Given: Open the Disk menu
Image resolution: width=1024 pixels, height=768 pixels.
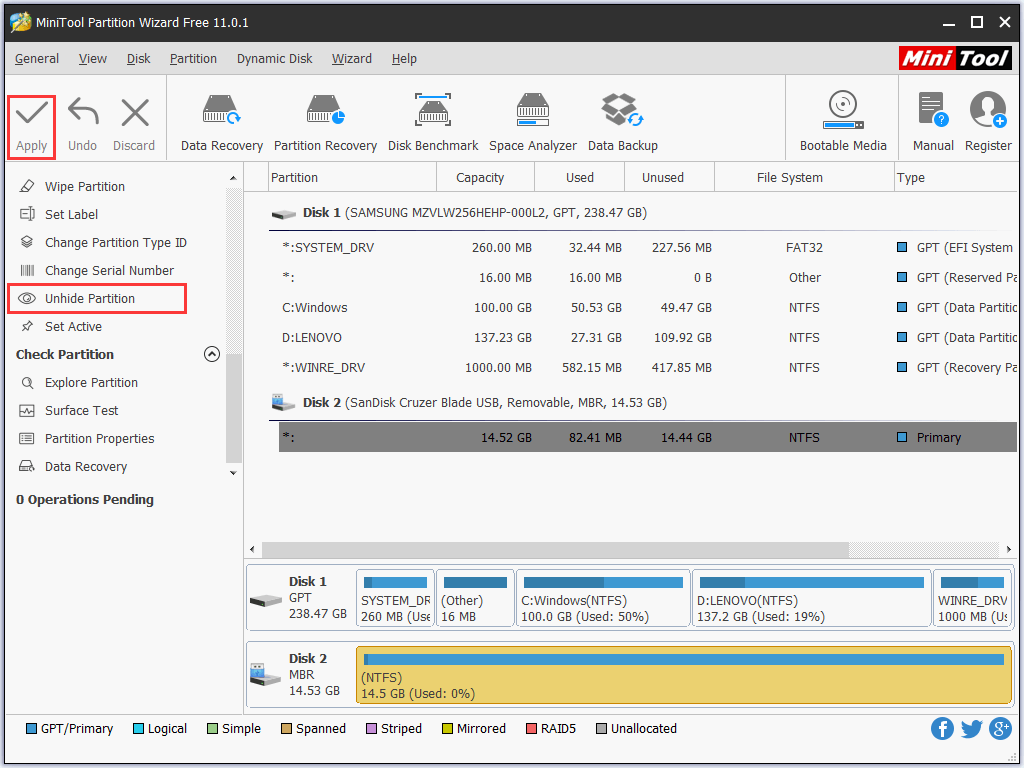Looking at the screenshot, I should click(138, 59).
